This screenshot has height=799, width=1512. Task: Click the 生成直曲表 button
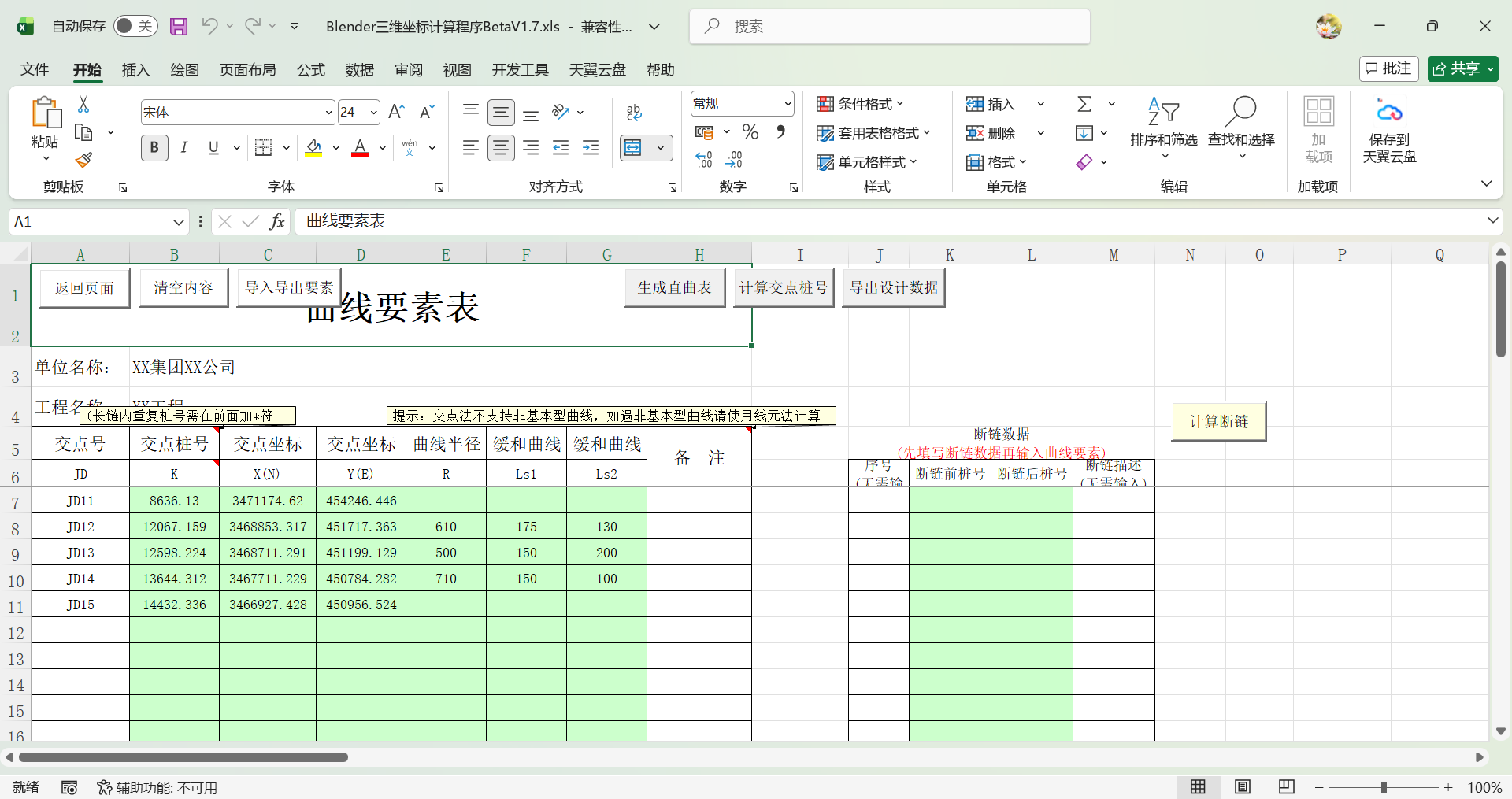674,288
